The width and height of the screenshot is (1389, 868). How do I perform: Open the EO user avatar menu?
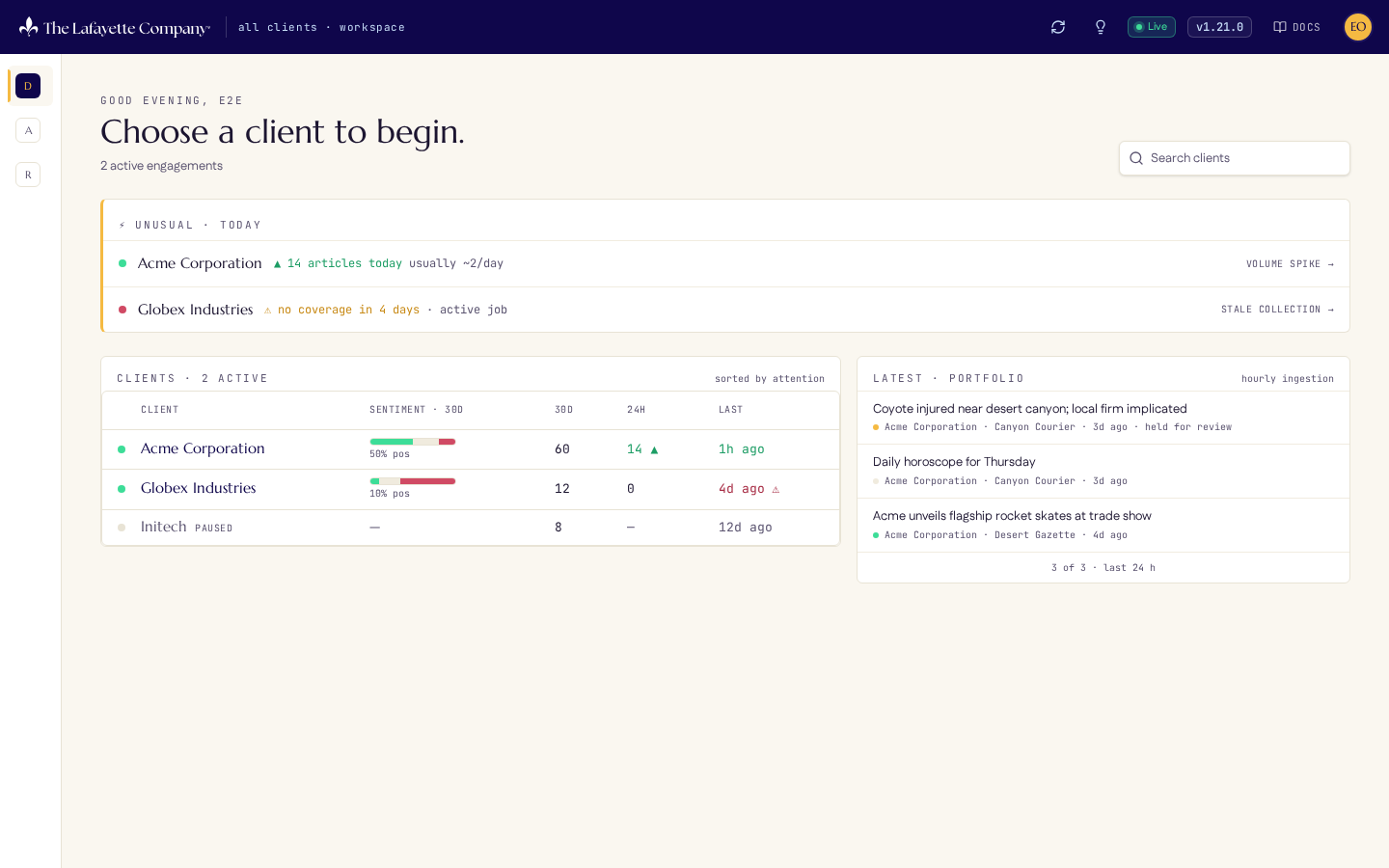coord(1358,27)
